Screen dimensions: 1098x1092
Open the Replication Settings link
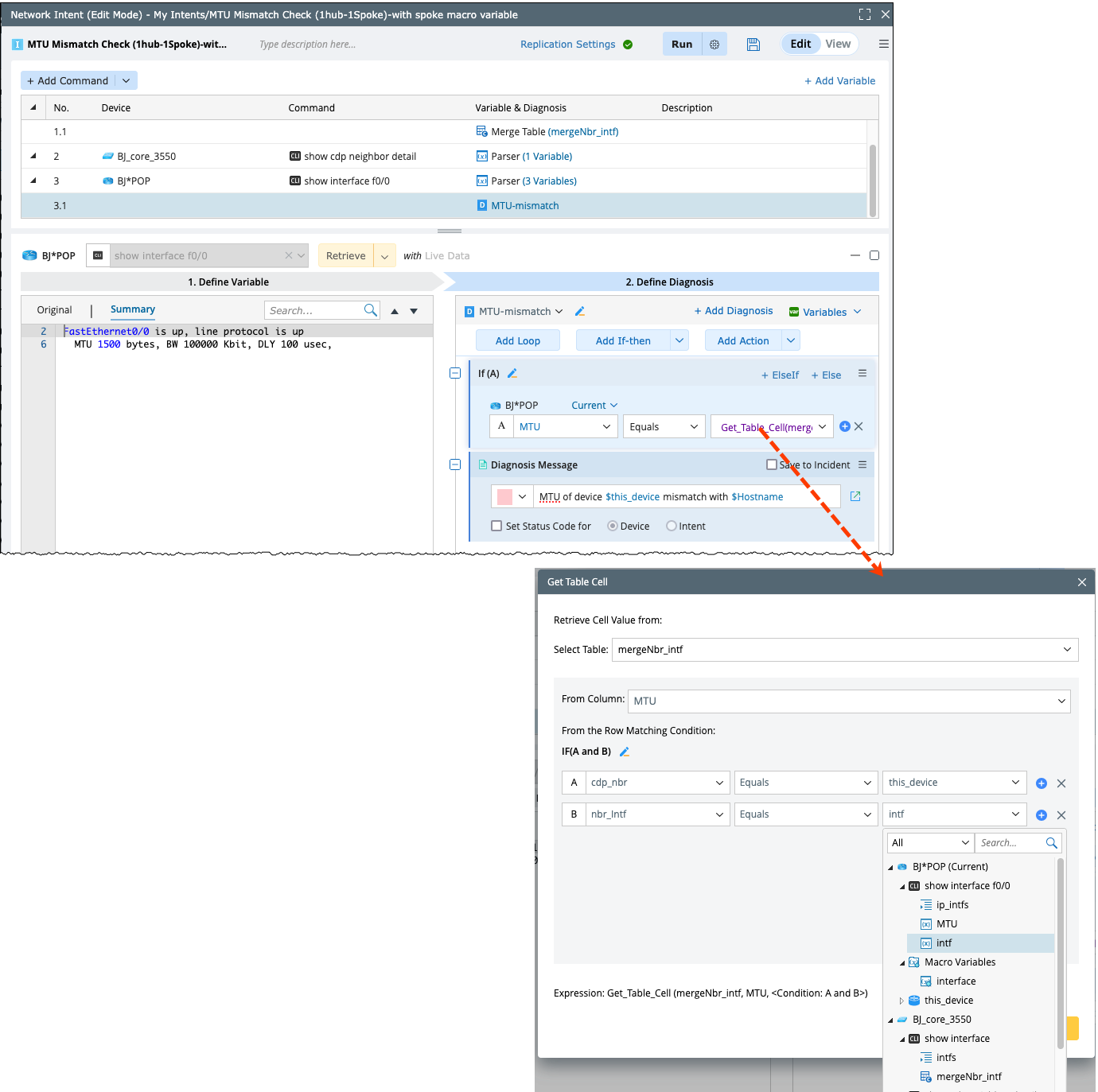tap(568, 45)
